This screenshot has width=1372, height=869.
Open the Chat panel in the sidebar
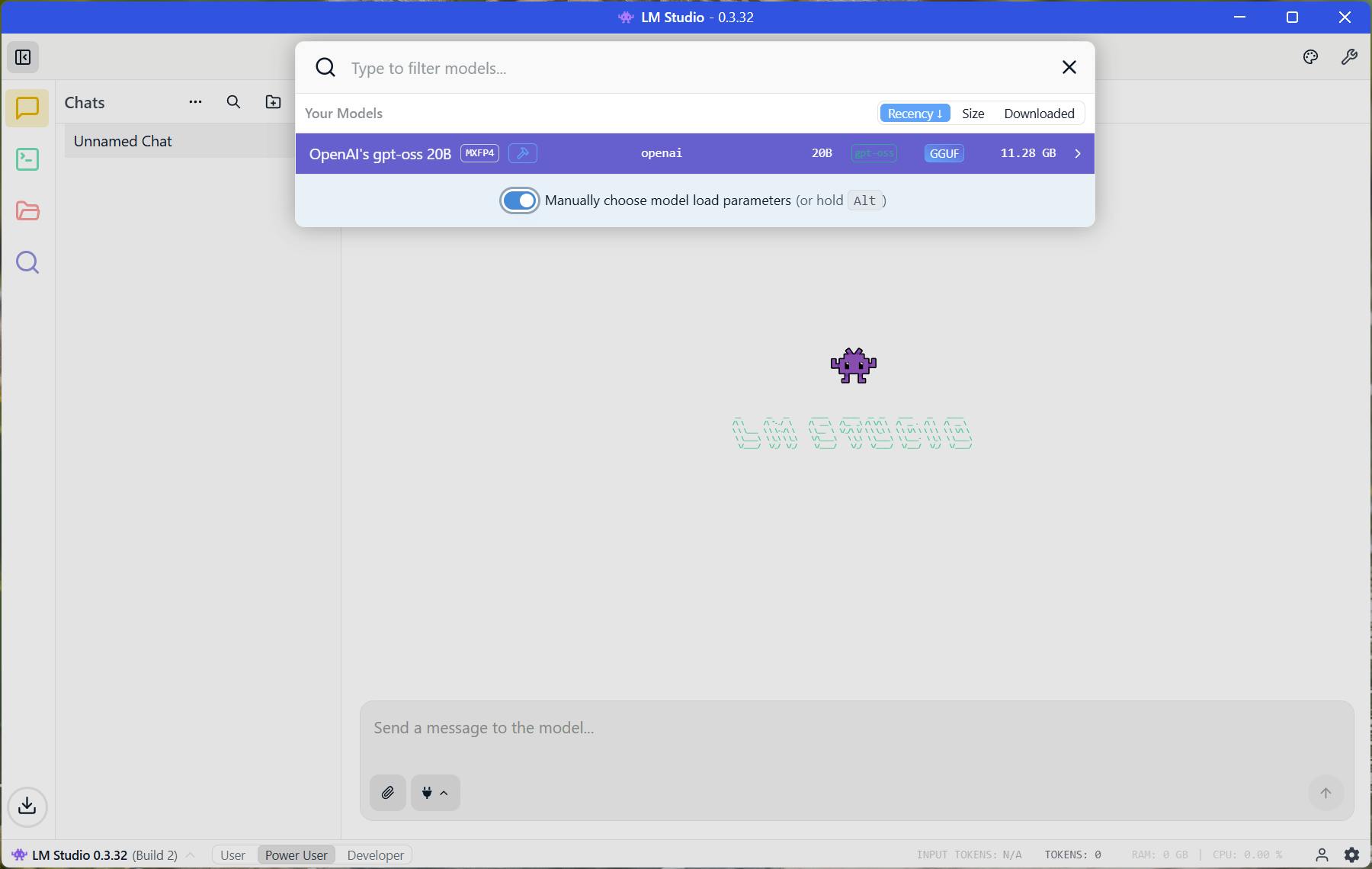(27, 108)
